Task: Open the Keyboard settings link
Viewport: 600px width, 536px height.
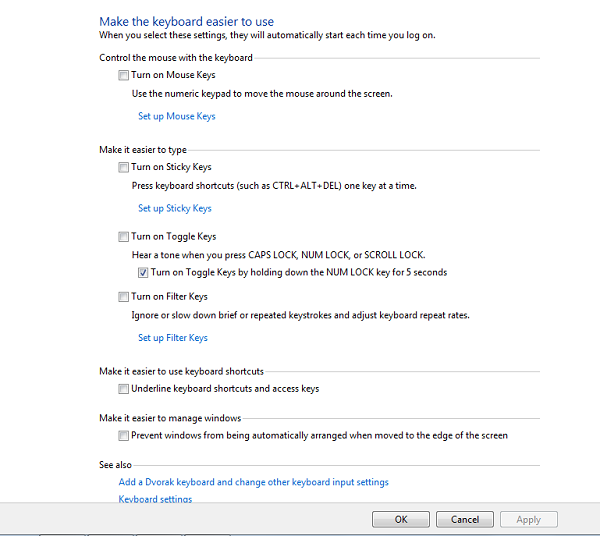Action: 155,499
